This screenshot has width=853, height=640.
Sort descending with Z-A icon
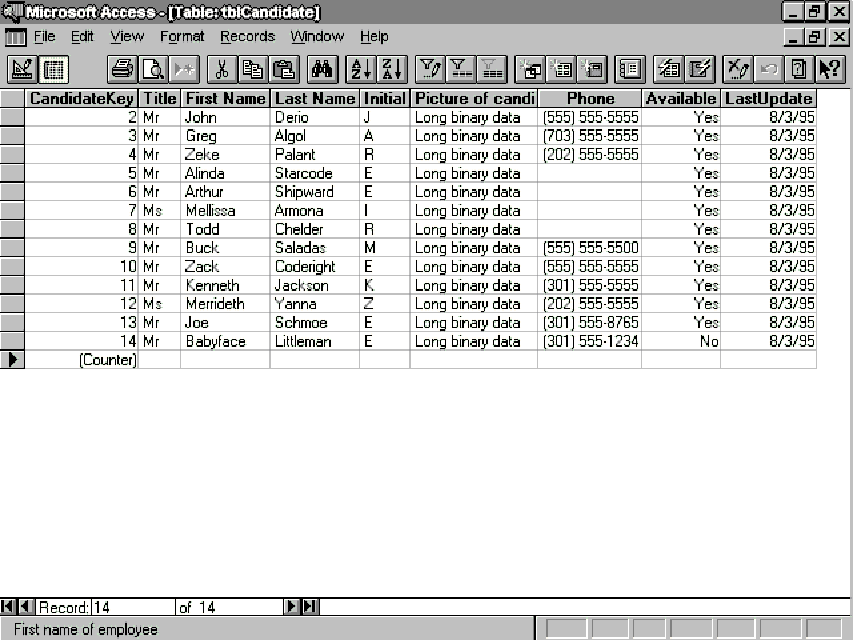click(x=391, y=69)
